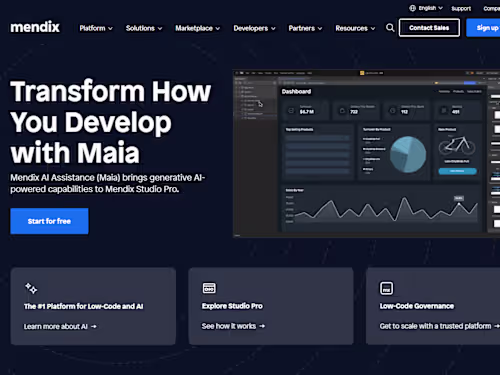This screenshot has height=375, width=500.
Task: Expand the Platform menu
Action: pos(96,28)
